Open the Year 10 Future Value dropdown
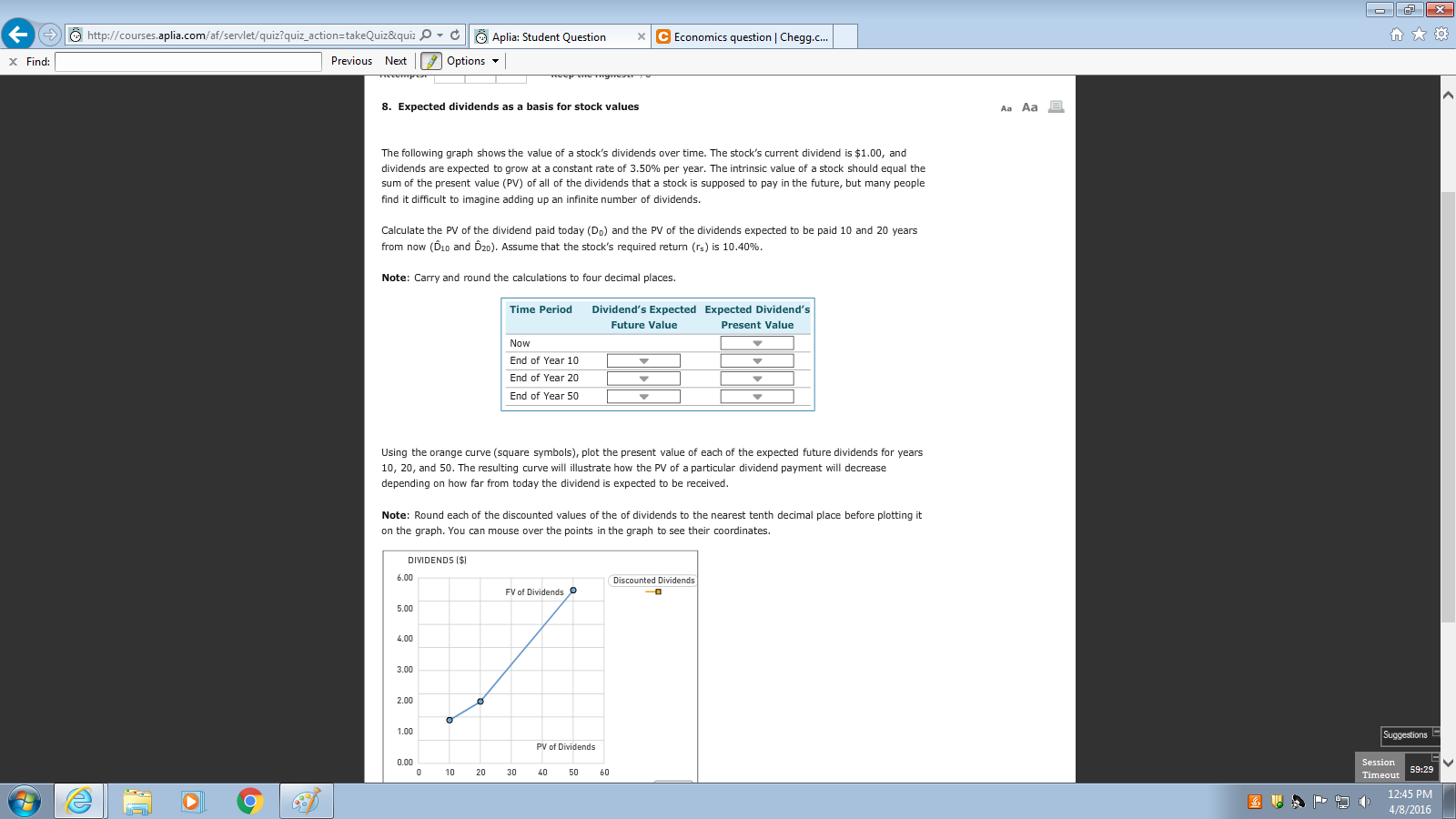The image size is (1456, 819). 643,361
